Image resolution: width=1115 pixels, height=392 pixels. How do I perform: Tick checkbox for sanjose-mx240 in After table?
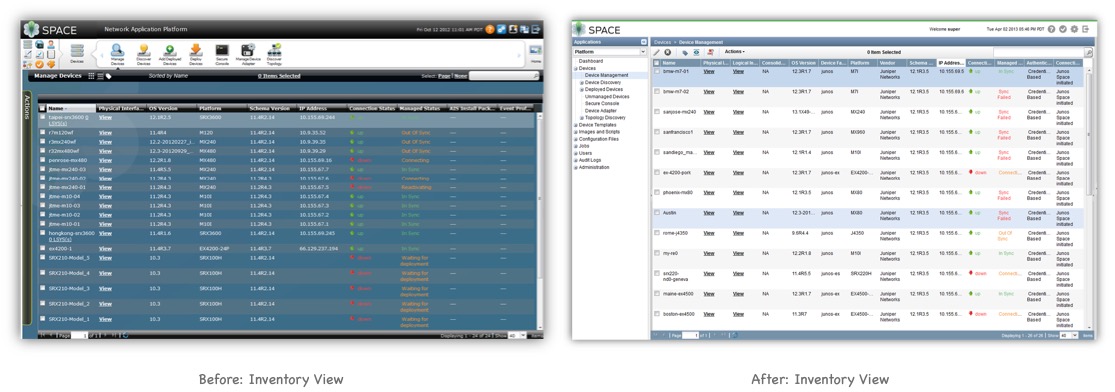click(657, 112)
